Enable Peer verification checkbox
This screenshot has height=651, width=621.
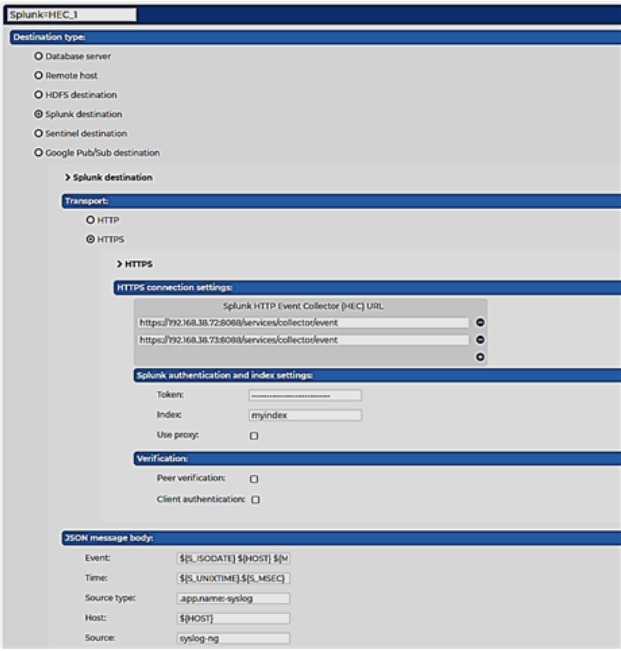tap(254, 479)
